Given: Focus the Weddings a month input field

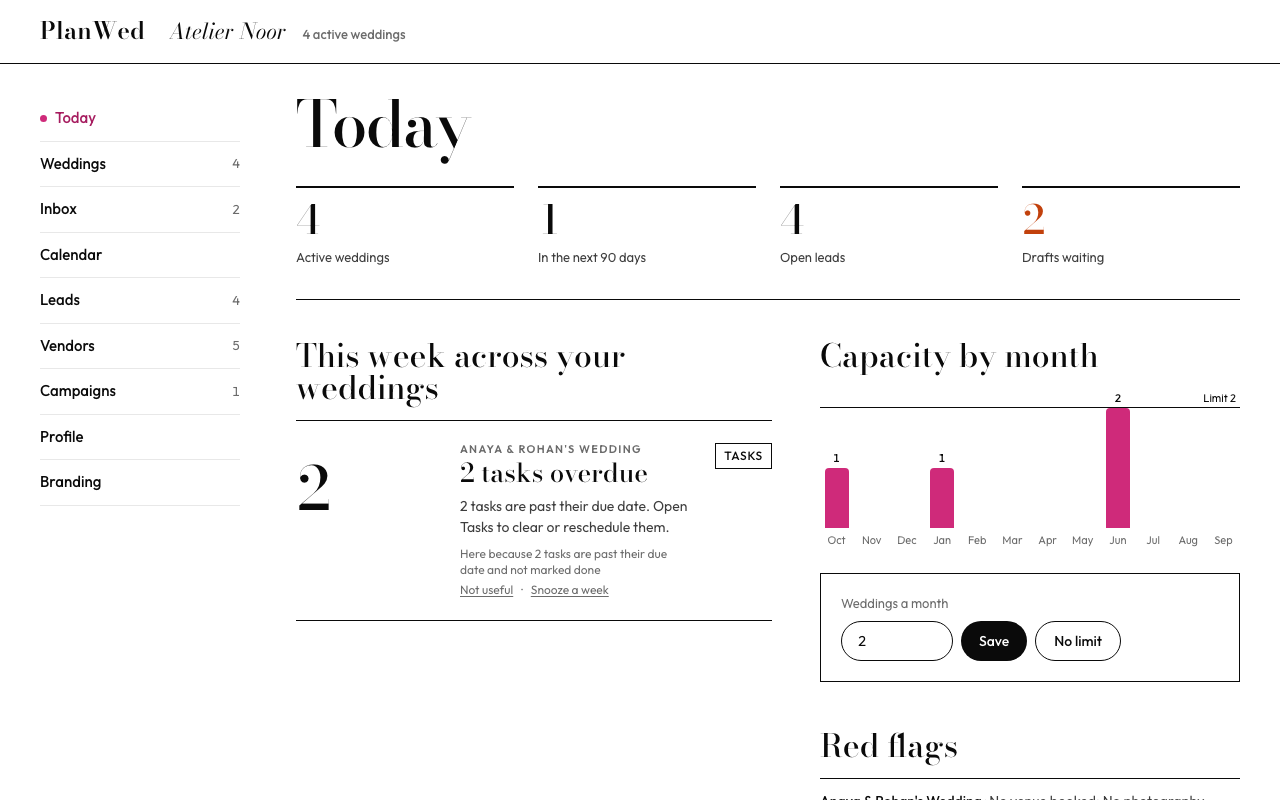Looking at the screenshot, I should pyautogui.click(x=897, y=641).
